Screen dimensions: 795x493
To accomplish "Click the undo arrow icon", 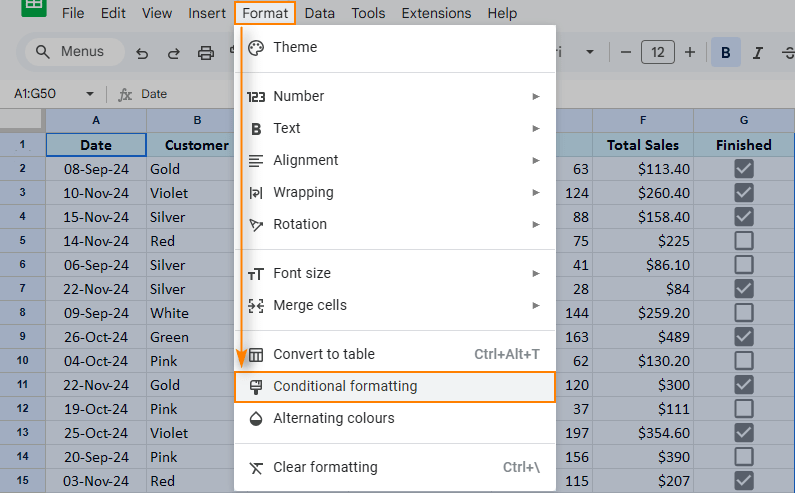I will (142, 53).
